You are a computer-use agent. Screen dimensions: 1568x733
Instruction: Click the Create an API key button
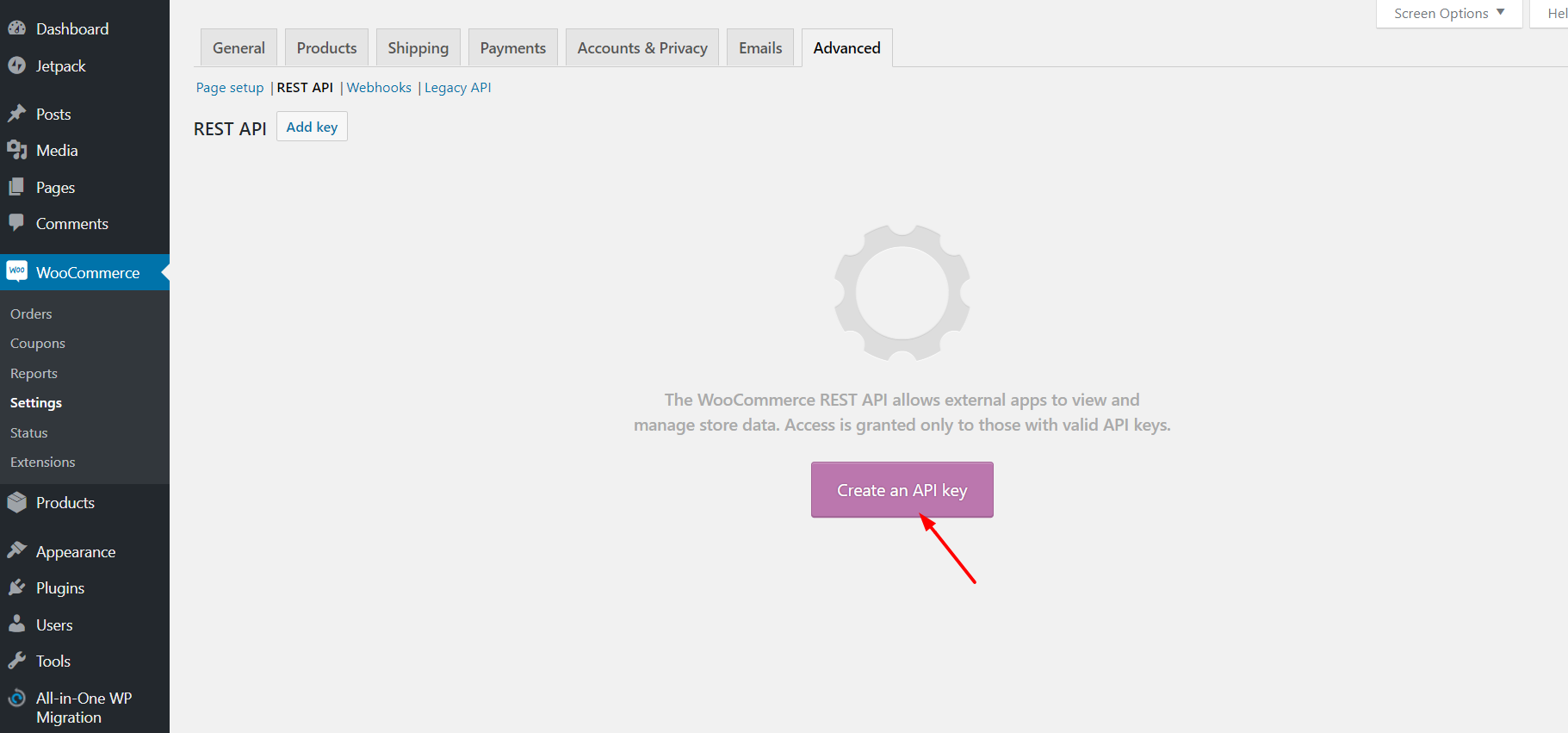(x=902, y=489)
